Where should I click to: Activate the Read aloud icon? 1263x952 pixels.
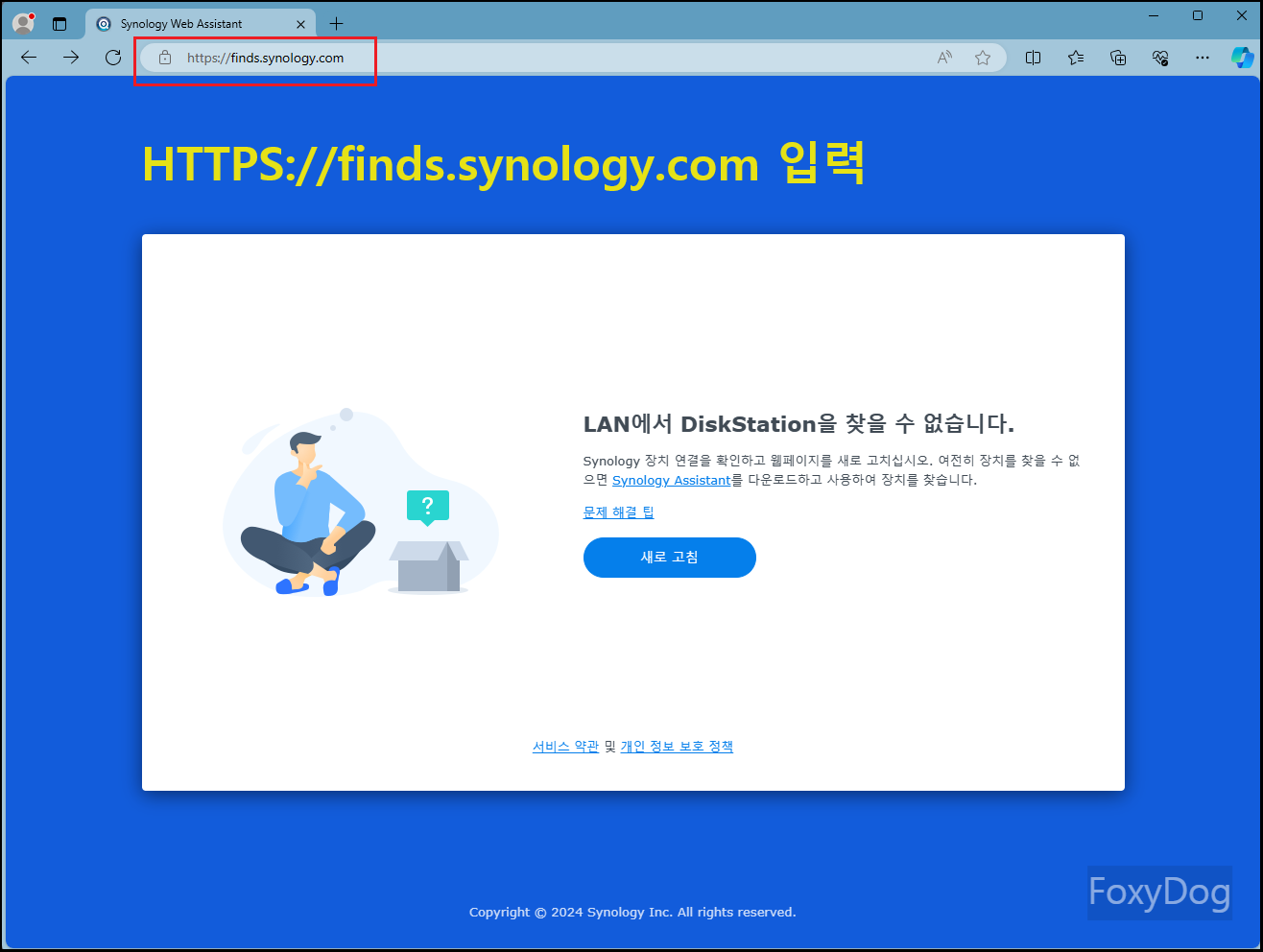(x=945, y=58)
